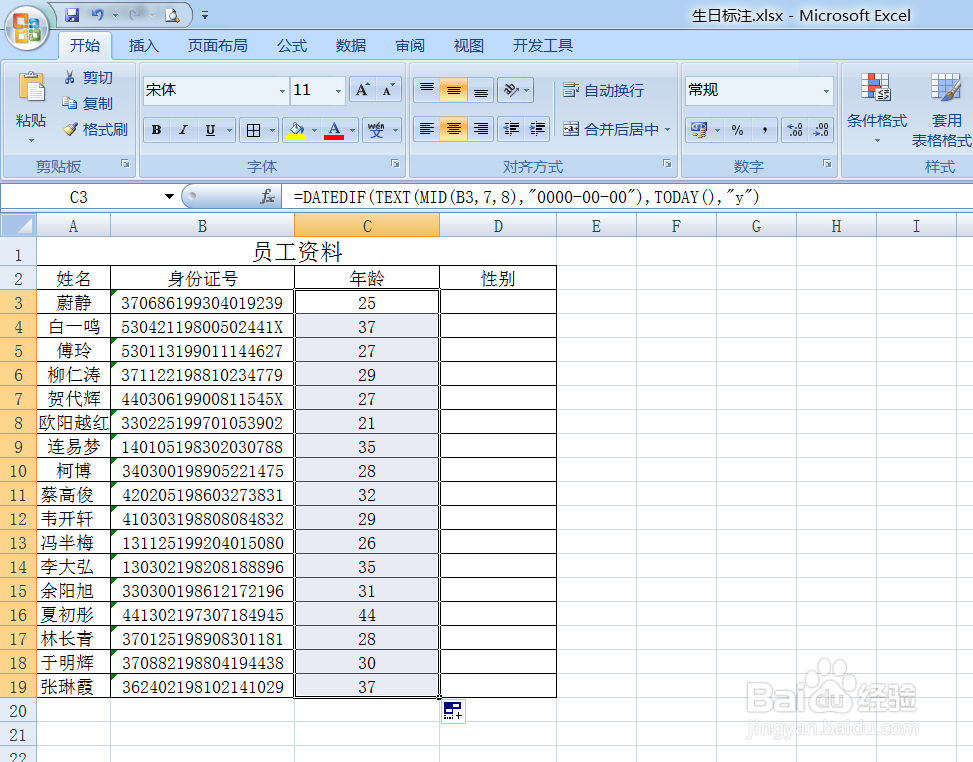The height and width of the screenshot is (762, 973).
Task: Customize Quick Access Toolbar dropdown
Action: 205,15
